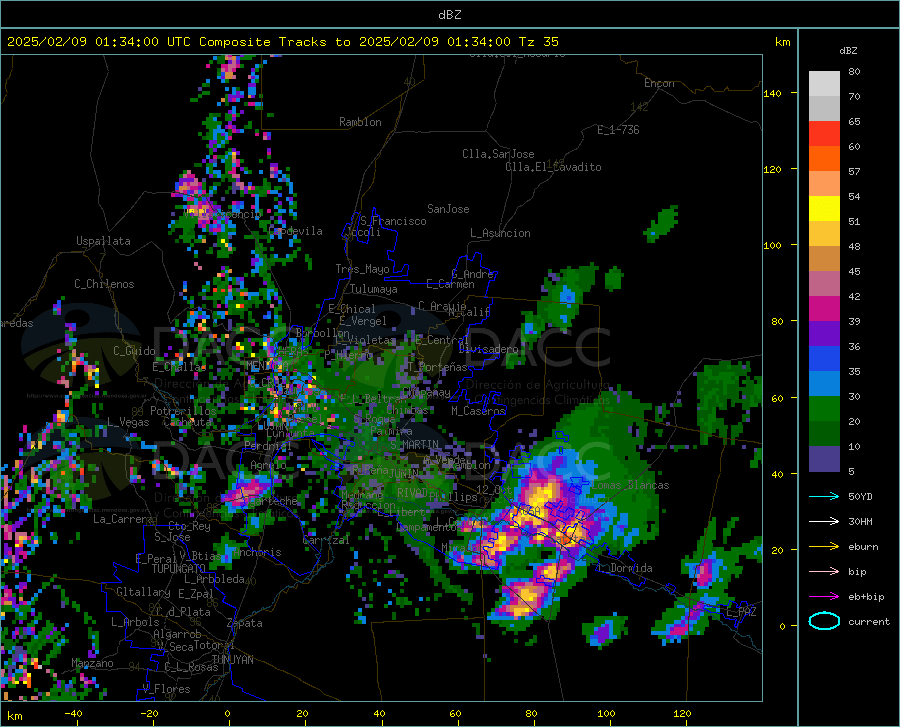Click the Clla.SanJose label
This screenshot has width=900, height=727.
(498, 154)
